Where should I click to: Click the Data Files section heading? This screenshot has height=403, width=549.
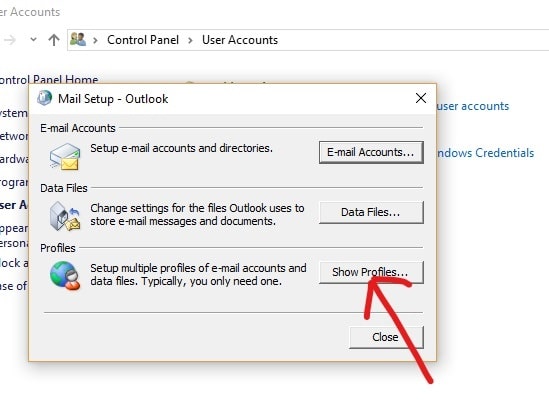tap(64, 188)
